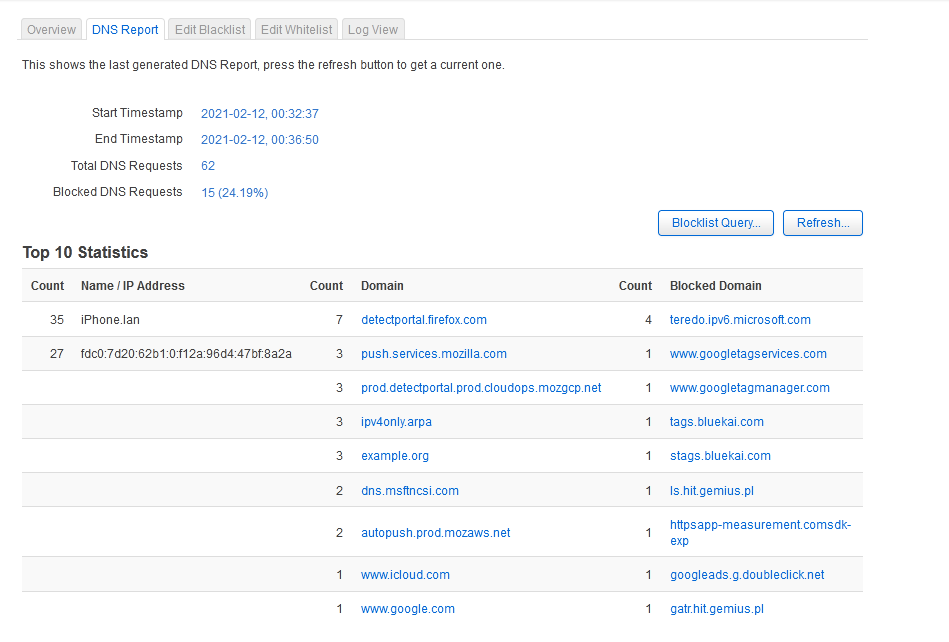Open the example.org domain link
This screenshot has height=642, width=949.
pyautogui.click(x=395, y=455)
